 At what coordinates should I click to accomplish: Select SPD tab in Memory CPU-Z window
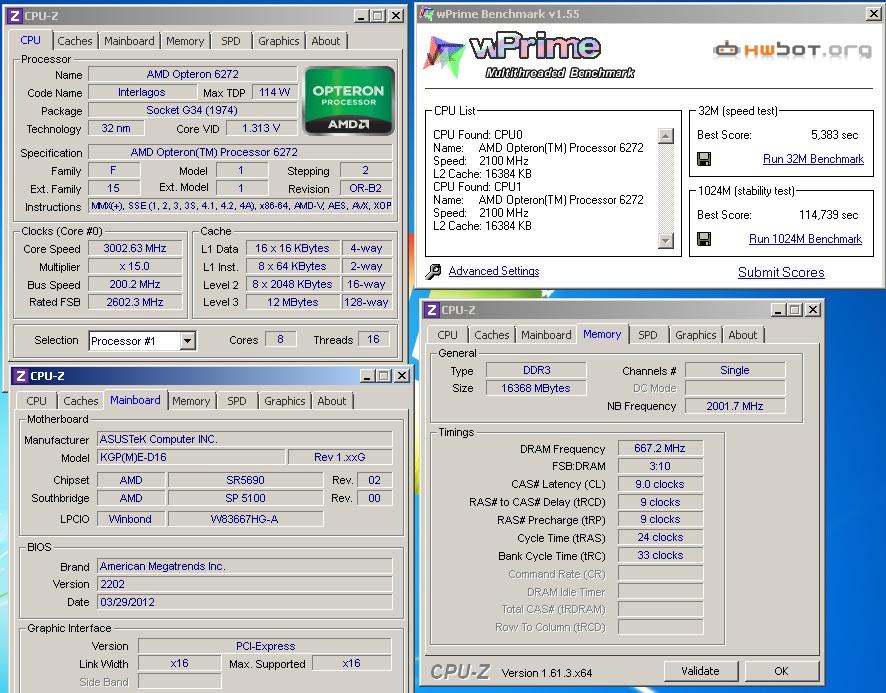(x=648, y=335)
